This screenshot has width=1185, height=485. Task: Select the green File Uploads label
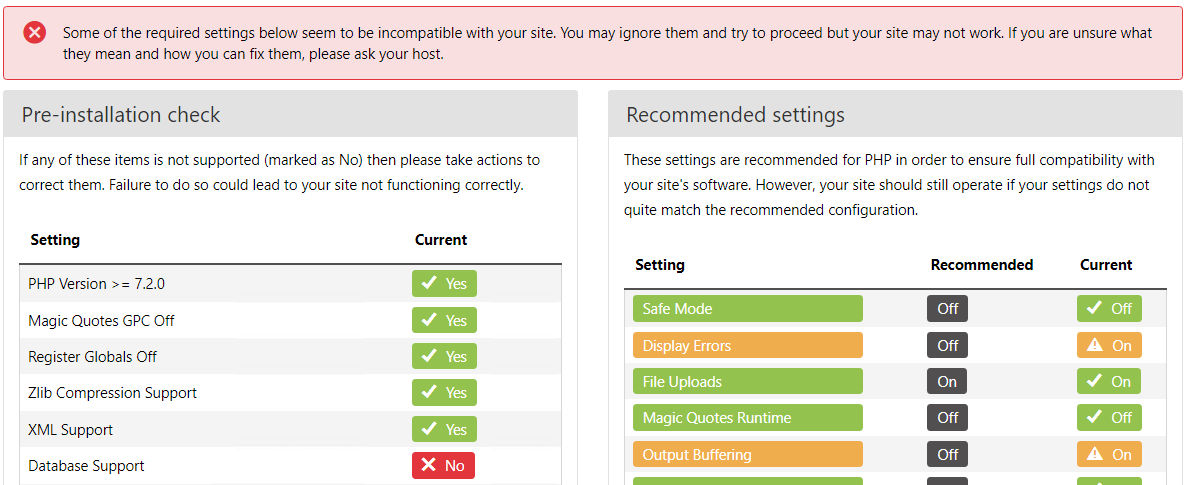[x=747, y=381]
